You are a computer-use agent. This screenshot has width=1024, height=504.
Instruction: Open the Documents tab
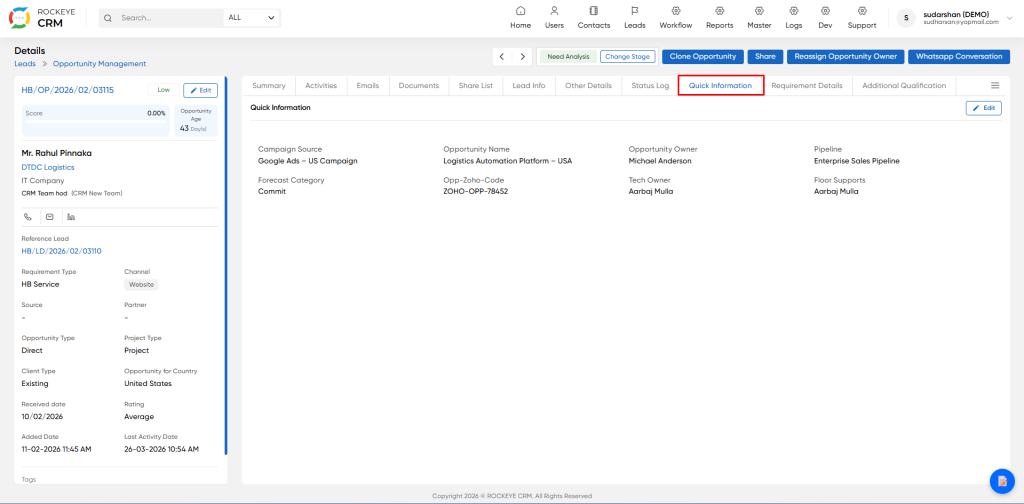[419, 86]
